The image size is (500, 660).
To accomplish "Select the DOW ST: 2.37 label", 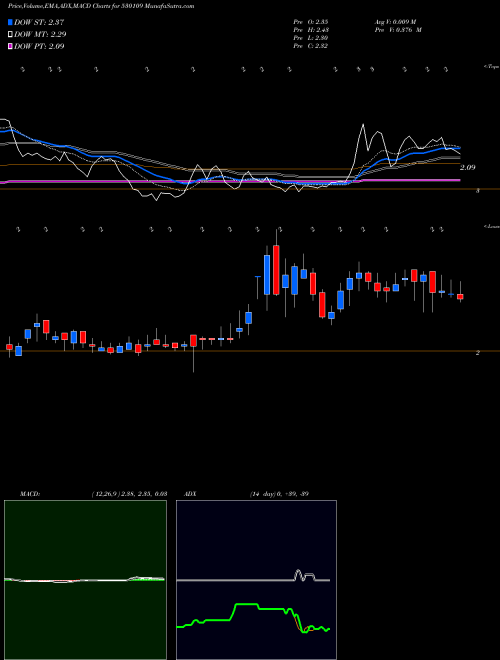I will (x=39, y=22).
